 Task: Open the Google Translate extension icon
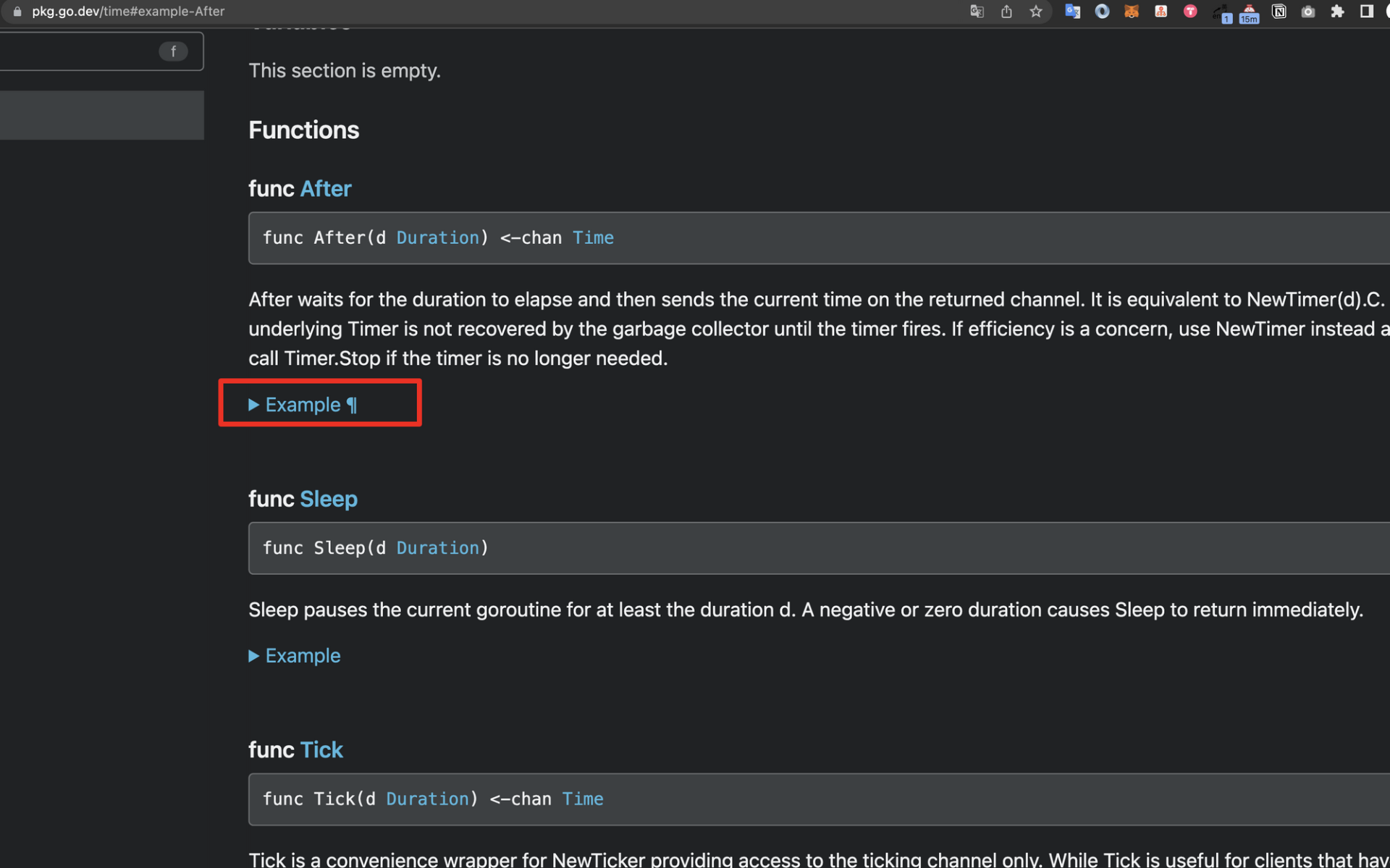[x=1072, y=12]
